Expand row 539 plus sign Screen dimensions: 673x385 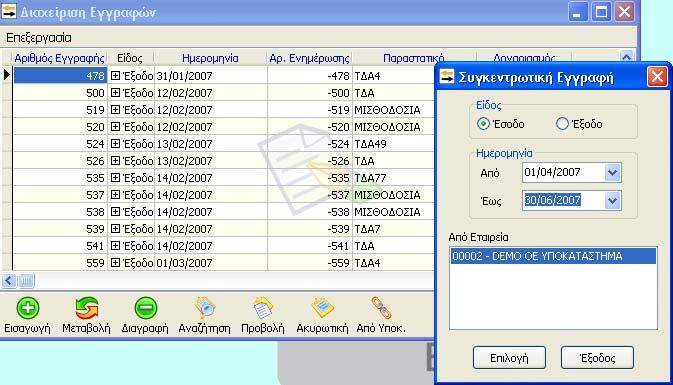(115, 229)
